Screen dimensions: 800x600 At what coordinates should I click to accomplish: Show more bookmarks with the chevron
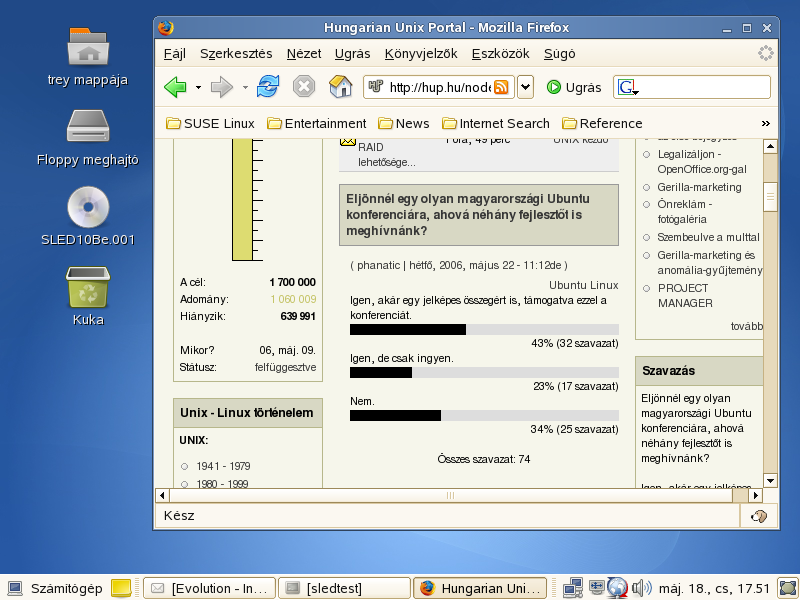tap(765, 123)
